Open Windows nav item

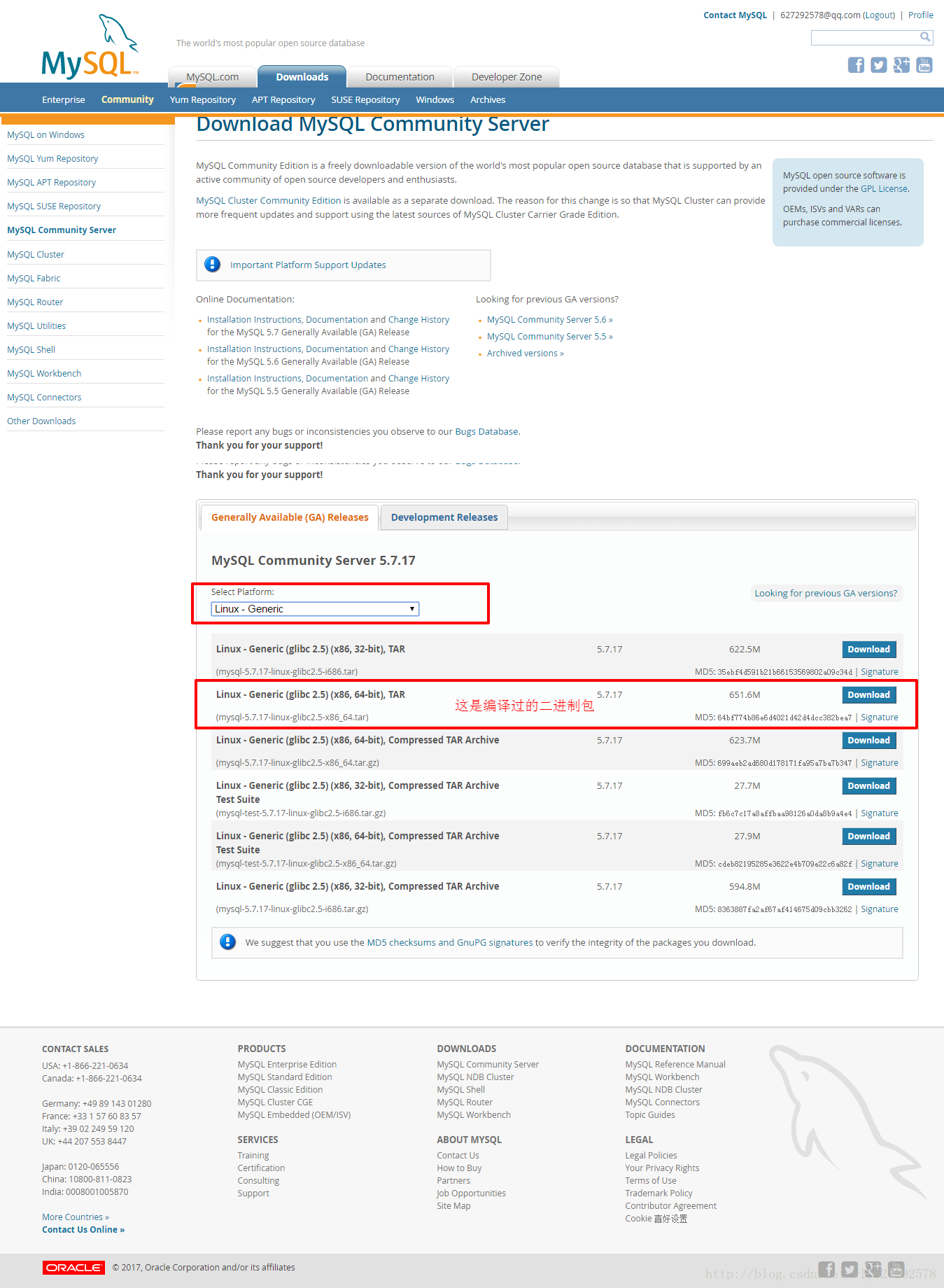pos(435,100)
